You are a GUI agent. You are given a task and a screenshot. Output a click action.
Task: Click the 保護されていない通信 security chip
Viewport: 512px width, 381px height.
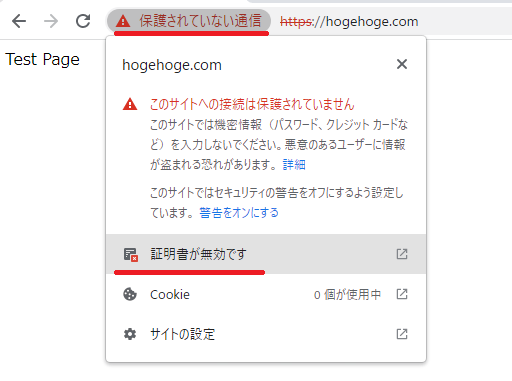click(189, 21)
